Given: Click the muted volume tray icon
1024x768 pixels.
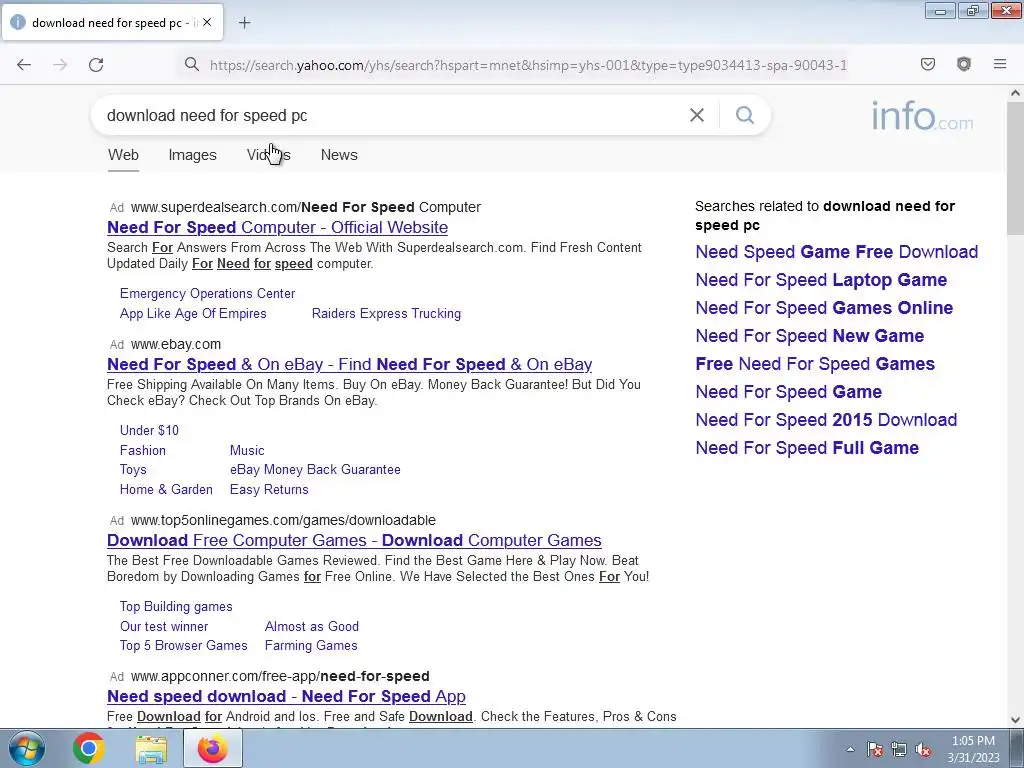Looking at the screenshot, I should (923, 749).
